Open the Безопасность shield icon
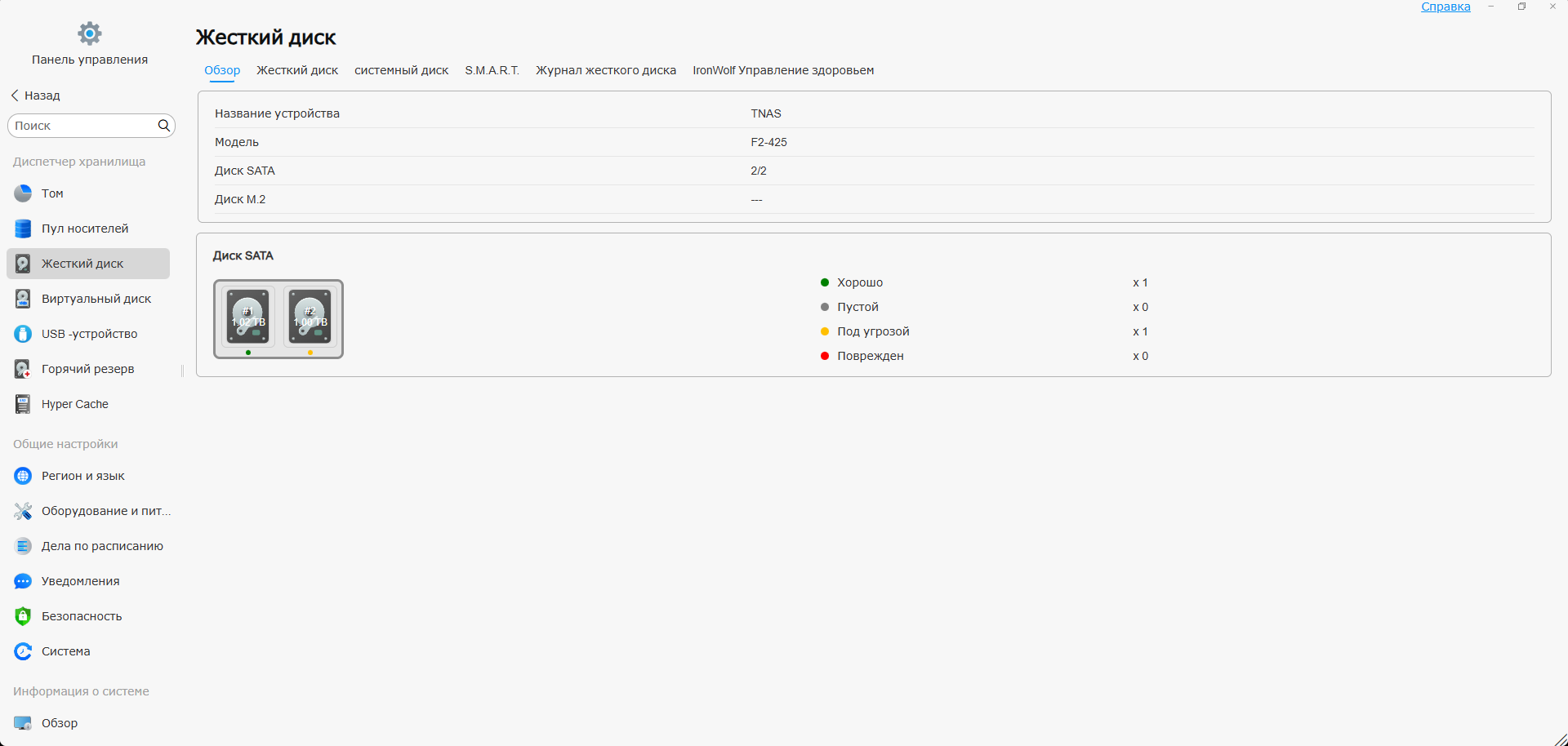1568x746 pixels. (23, 616)
